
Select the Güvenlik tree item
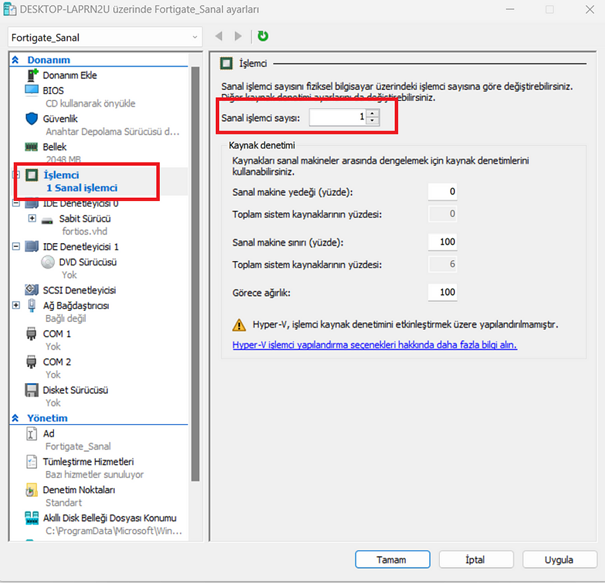tap(60, 118)
